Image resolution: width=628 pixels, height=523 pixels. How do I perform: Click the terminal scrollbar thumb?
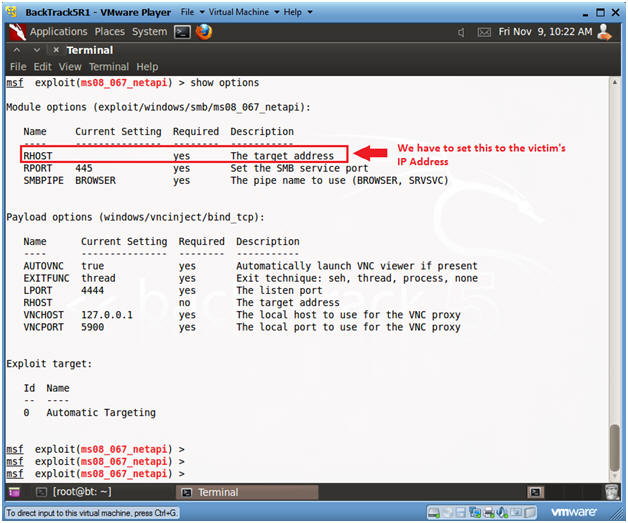pos(614,448)
